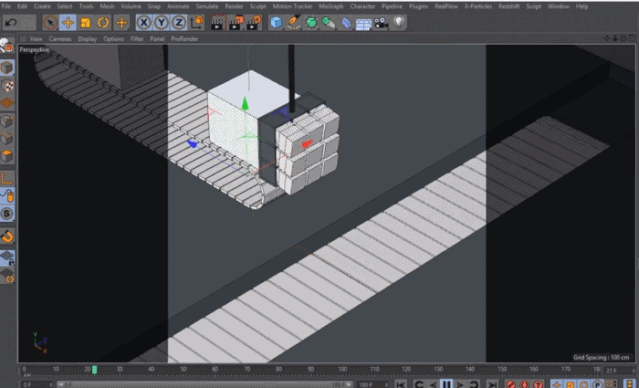Click Locked Workplane icon
The height and width of the screenshot is (388, 639).
point(7,258)
